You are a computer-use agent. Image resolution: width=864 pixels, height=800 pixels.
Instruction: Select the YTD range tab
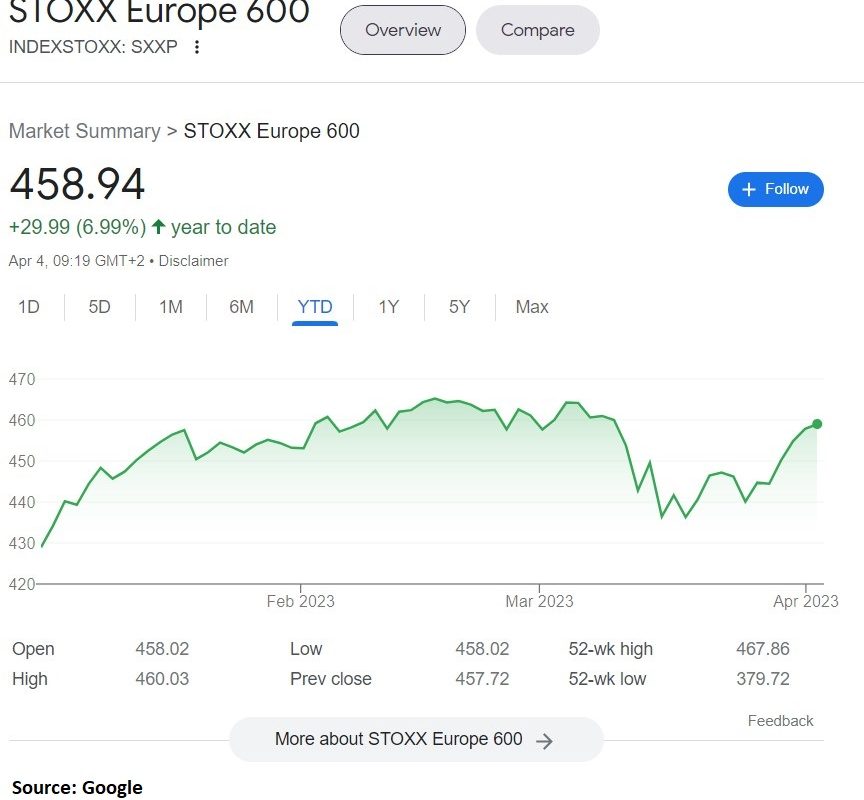coord(315,307)
